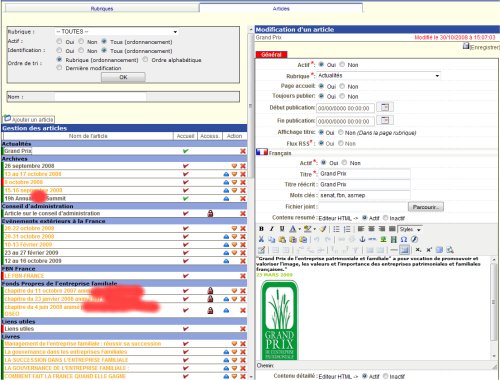Screen dimensions: 500x380
Task: Open calendar for Fin publication
Action: point(385,120)
